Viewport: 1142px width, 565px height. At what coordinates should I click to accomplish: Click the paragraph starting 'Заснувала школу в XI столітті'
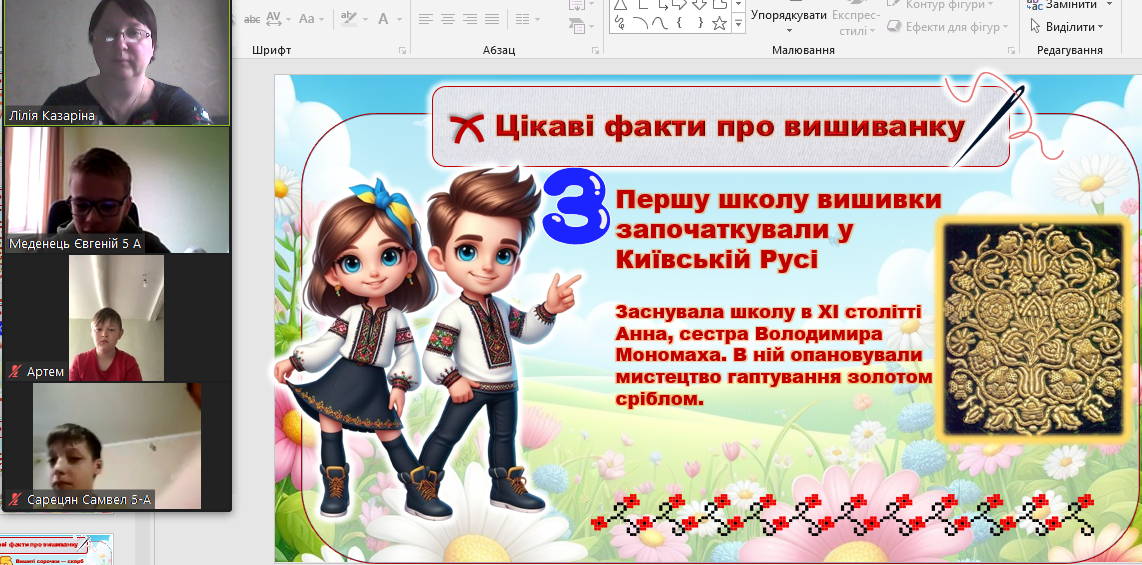click(x=773, y=355)
